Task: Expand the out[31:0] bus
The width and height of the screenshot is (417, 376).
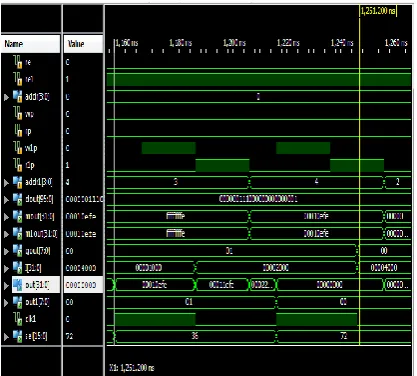Action: pyautogui.click(x=7, y=285)
